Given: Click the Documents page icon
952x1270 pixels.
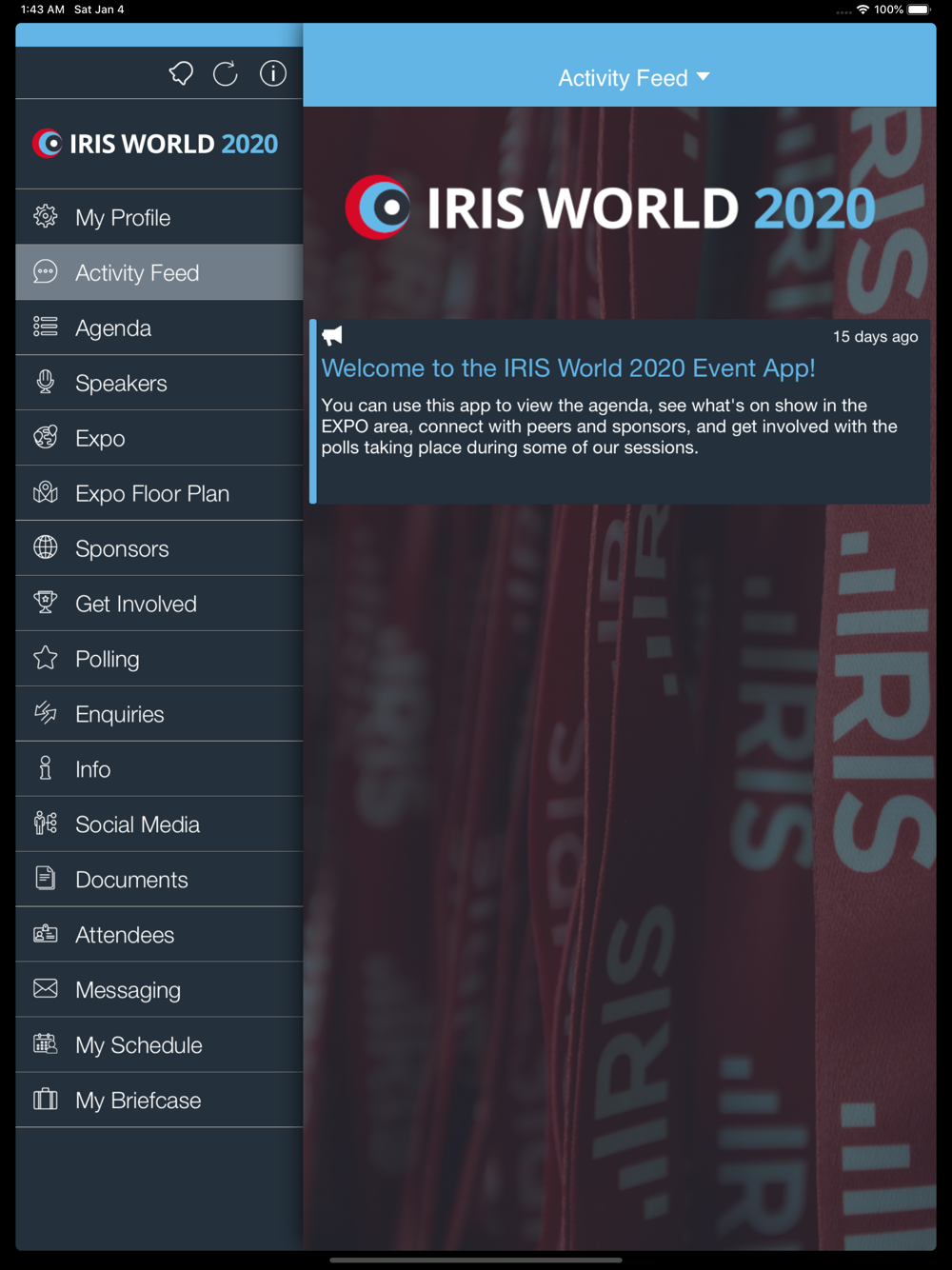Looking at the screenshot, I should coord(46,879).
